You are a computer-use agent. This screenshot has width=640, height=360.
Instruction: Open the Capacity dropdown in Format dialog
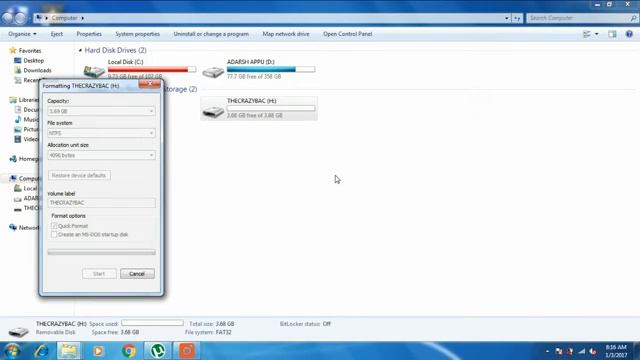(x=101, y=111)
